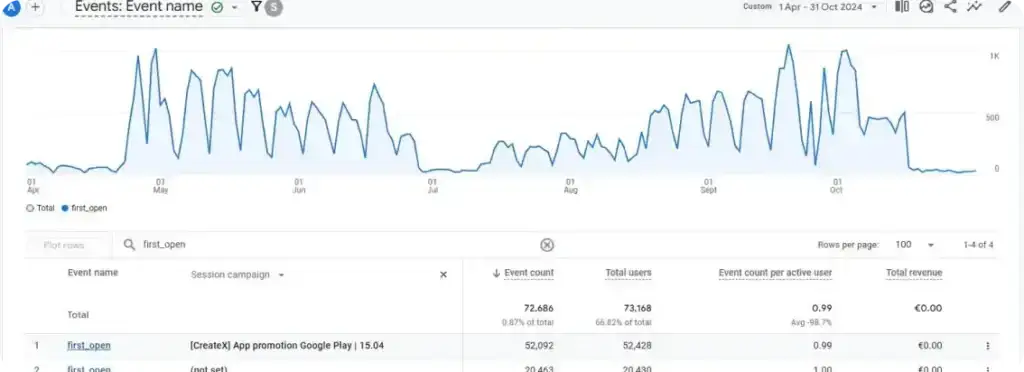This screenshot has width=1024, height=372.
Task: Clear the first_open search with the X icon
Action: pos(547,245)
